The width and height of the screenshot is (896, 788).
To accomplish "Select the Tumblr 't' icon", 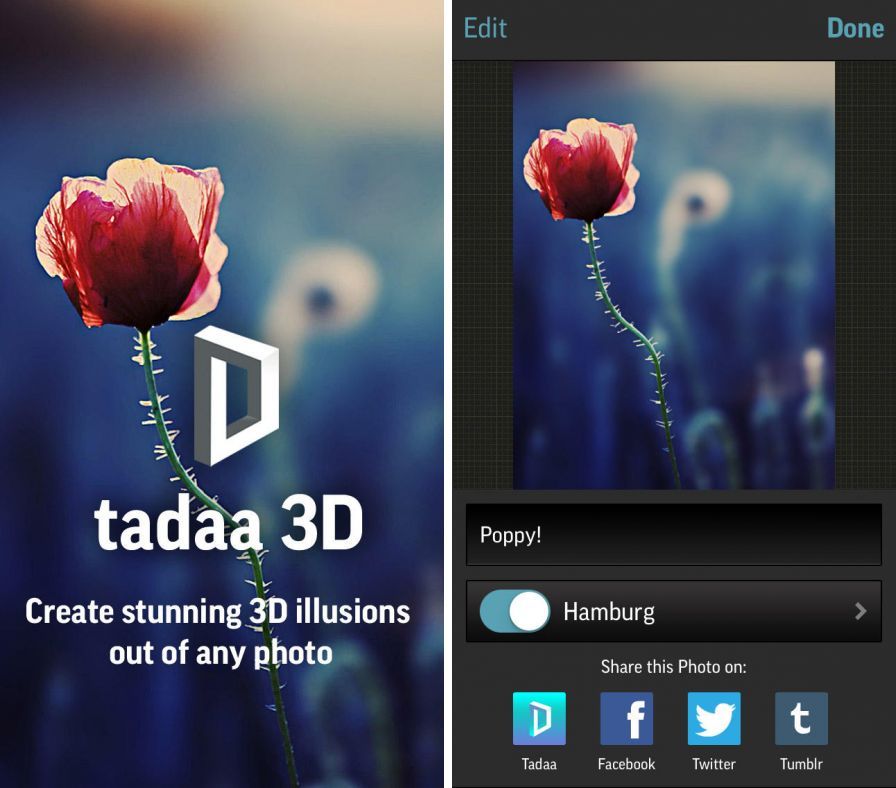I will [x=800, y=718].
